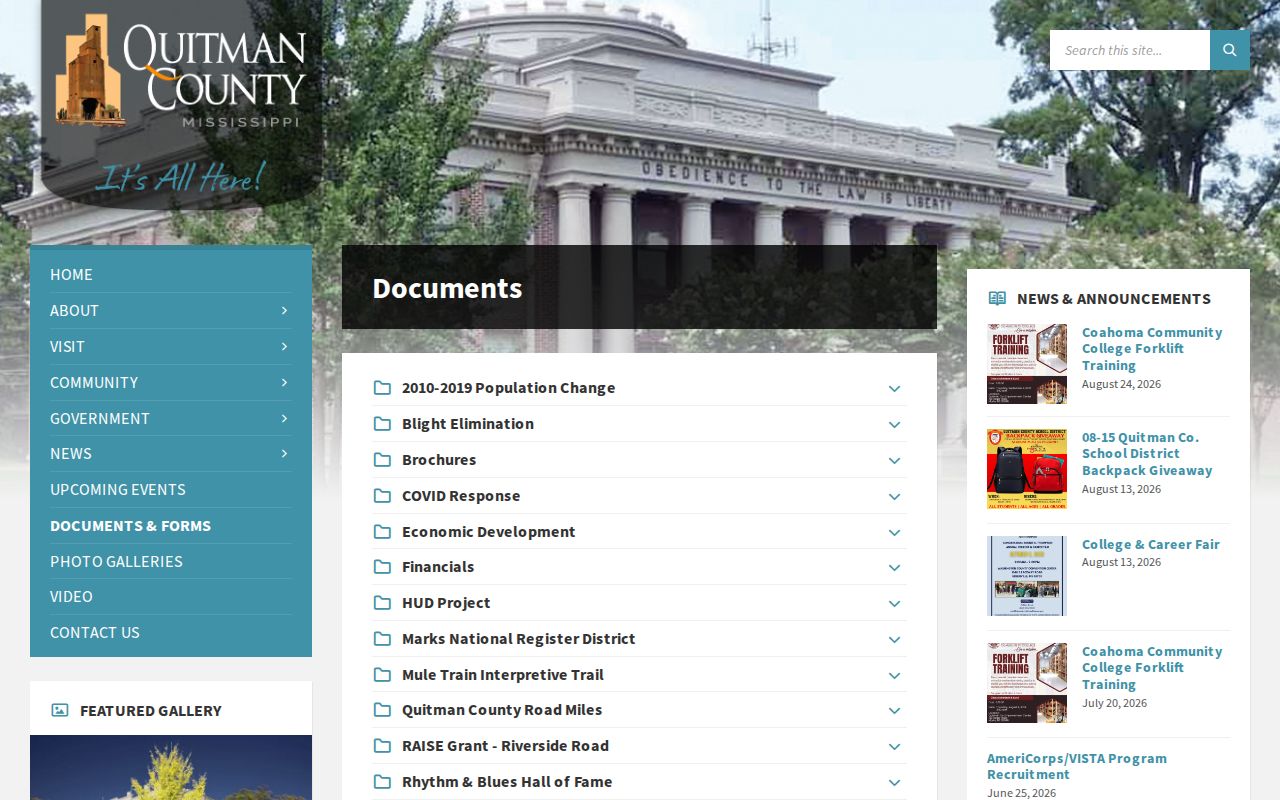Open the Featured Gallery photo

pyautogui.click(x=171, y=768)
